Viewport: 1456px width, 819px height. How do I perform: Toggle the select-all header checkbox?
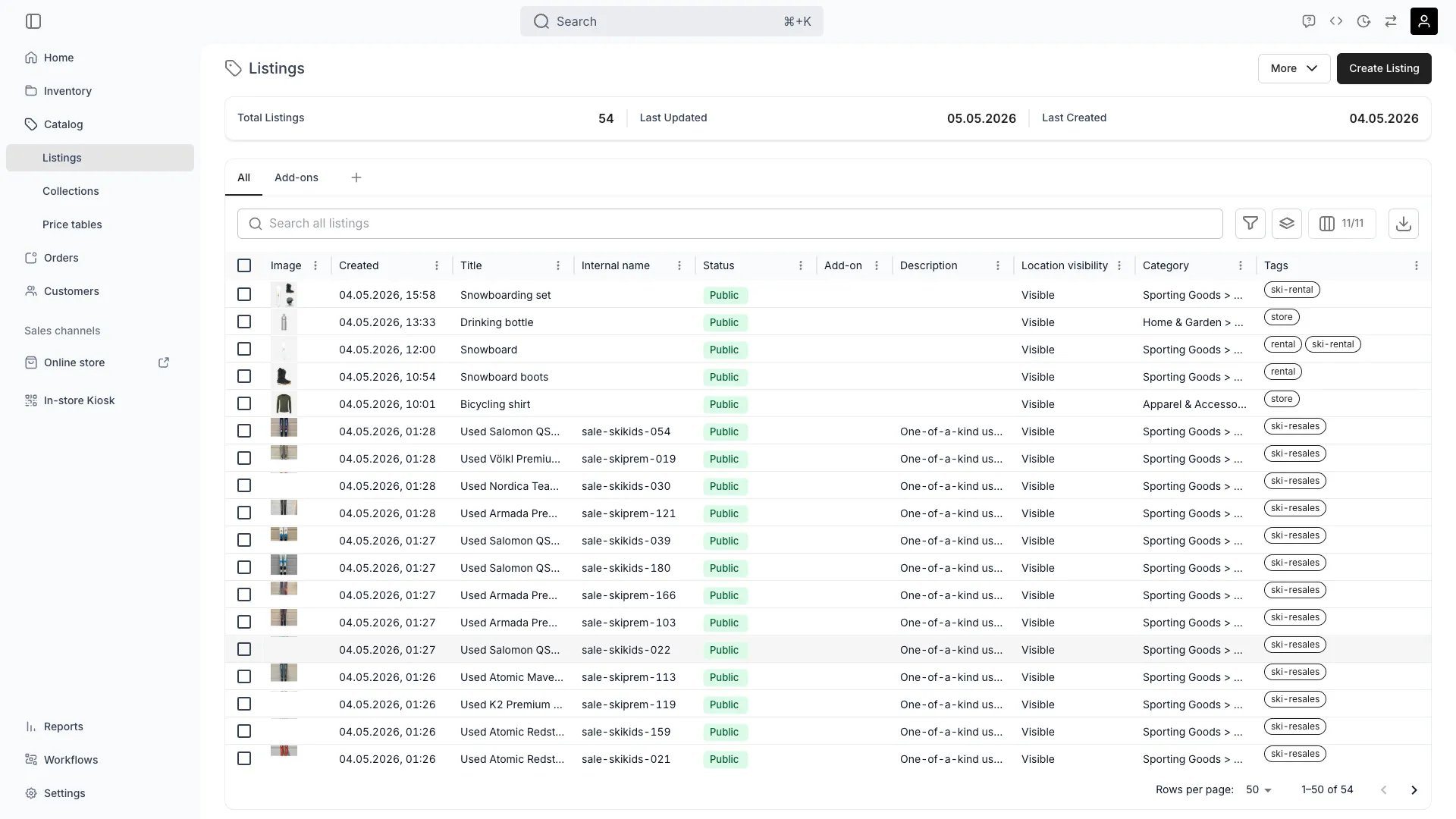tap(244, 265)
